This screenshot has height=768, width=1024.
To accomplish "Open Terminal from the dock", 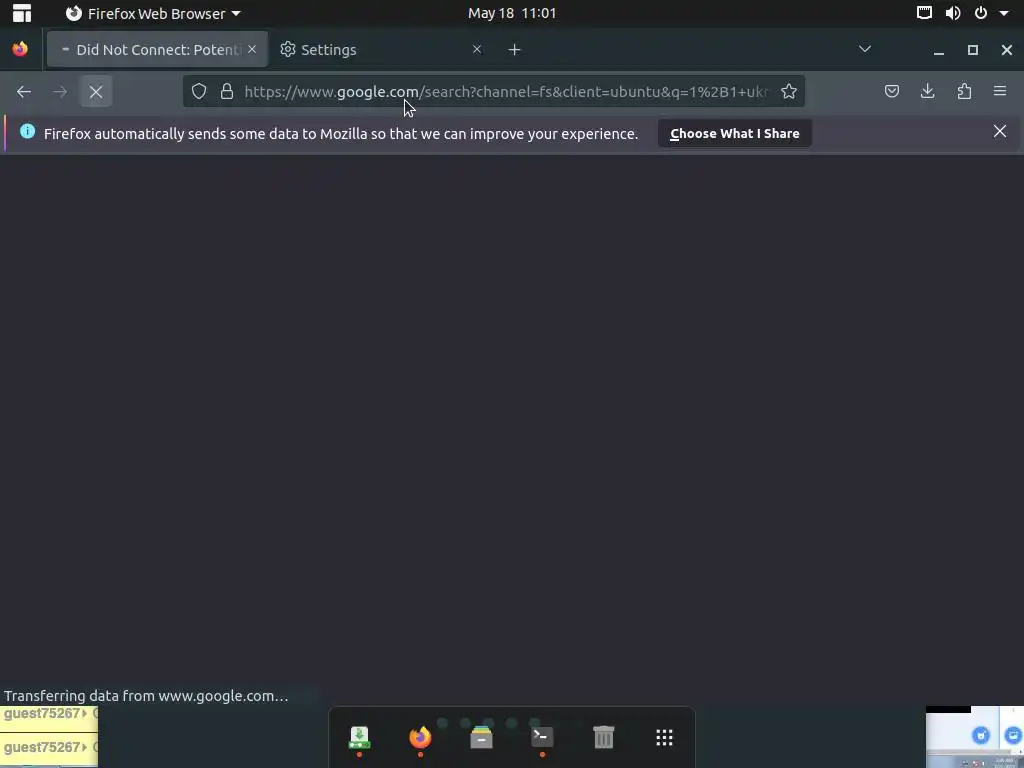I will pos(542,737).
